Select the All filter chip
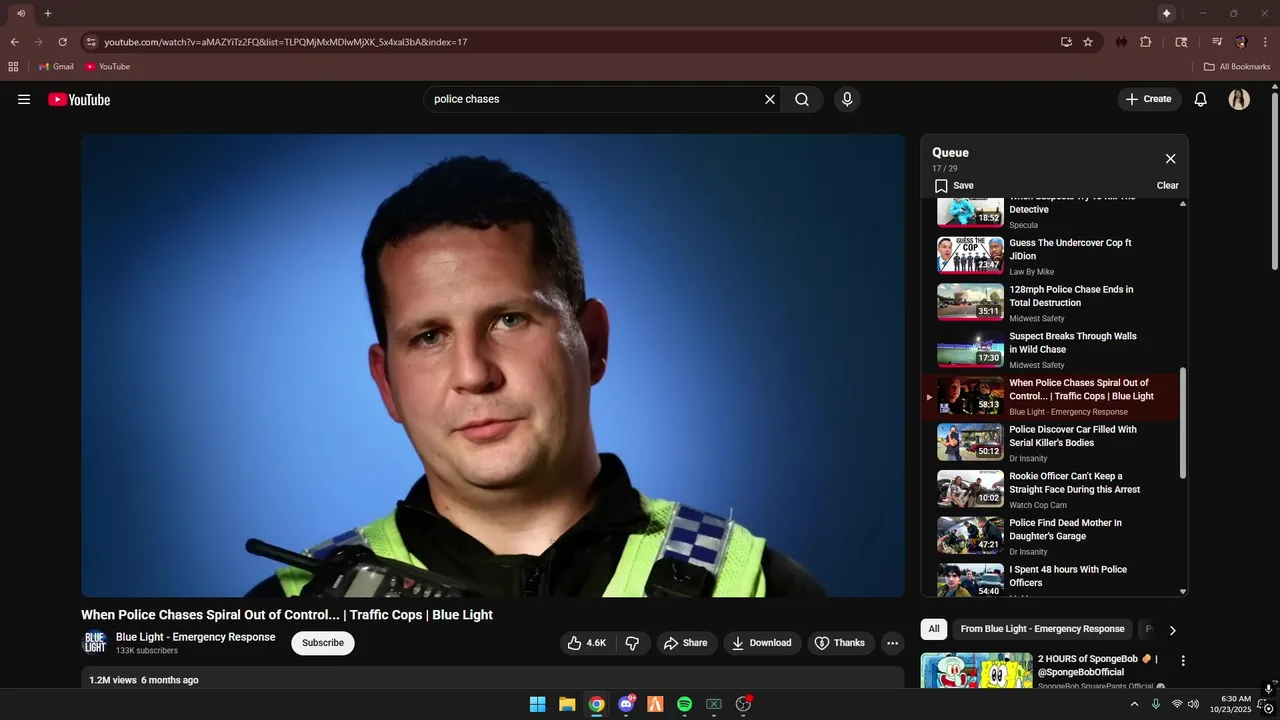Image resolution: width=1280 pixels, height=720 pixels. tap(934, 629)
